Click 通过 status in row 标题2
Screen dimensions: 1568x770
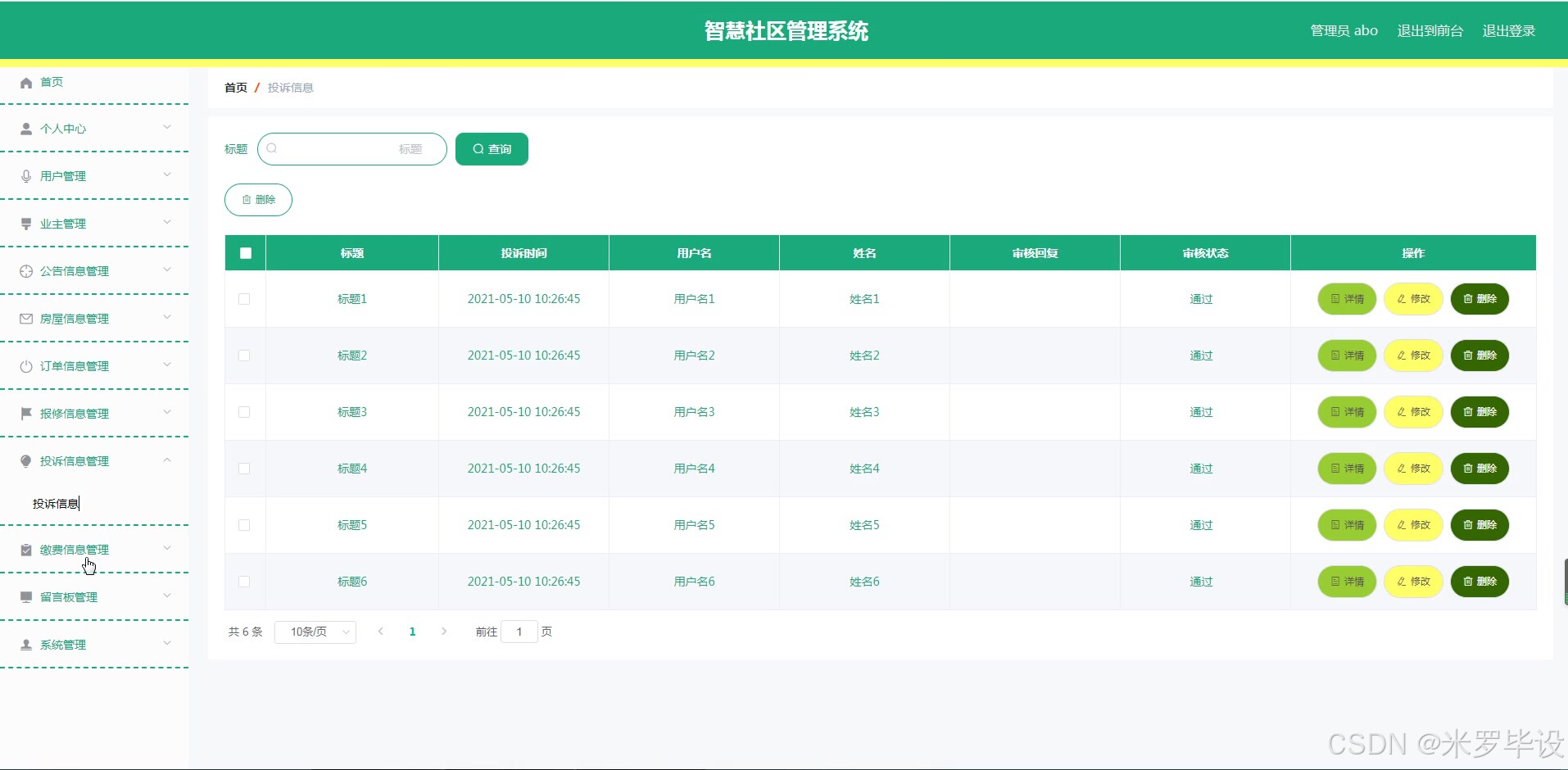point(1201,356)
